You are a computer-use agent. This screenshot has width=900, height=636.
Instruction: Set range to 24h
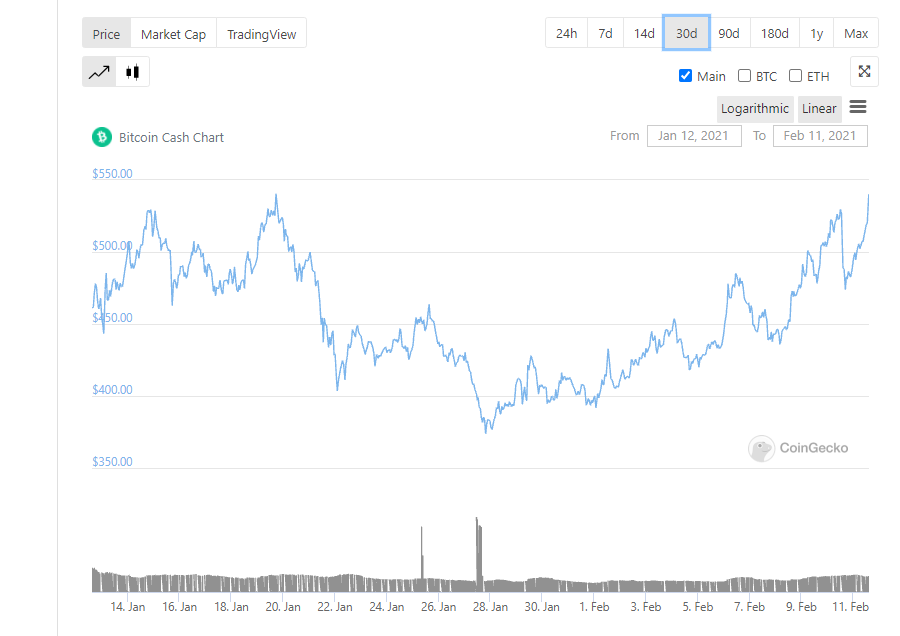pos(567,33)
